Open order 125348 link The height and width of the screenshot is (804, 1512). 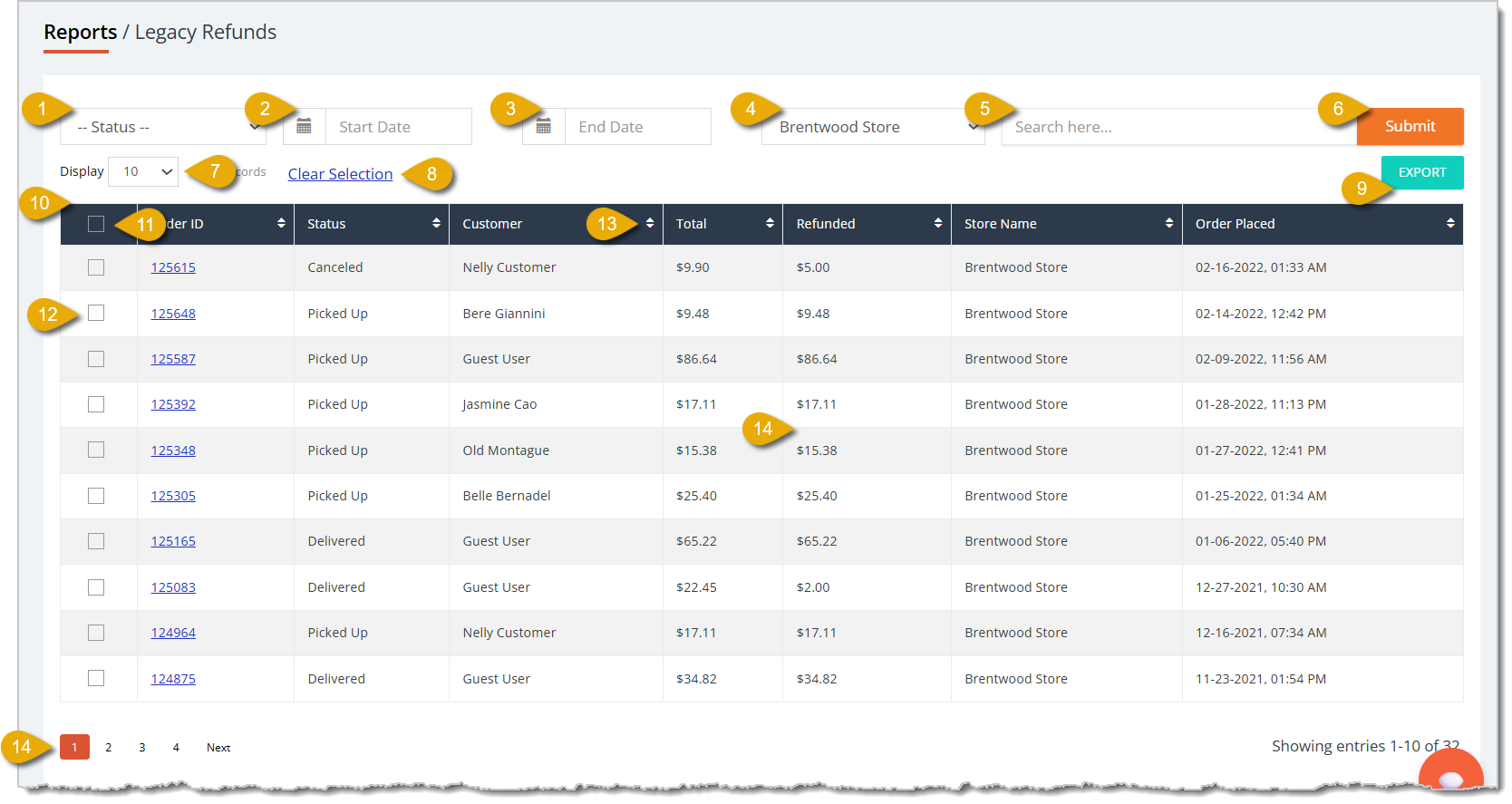coord(173,450)
